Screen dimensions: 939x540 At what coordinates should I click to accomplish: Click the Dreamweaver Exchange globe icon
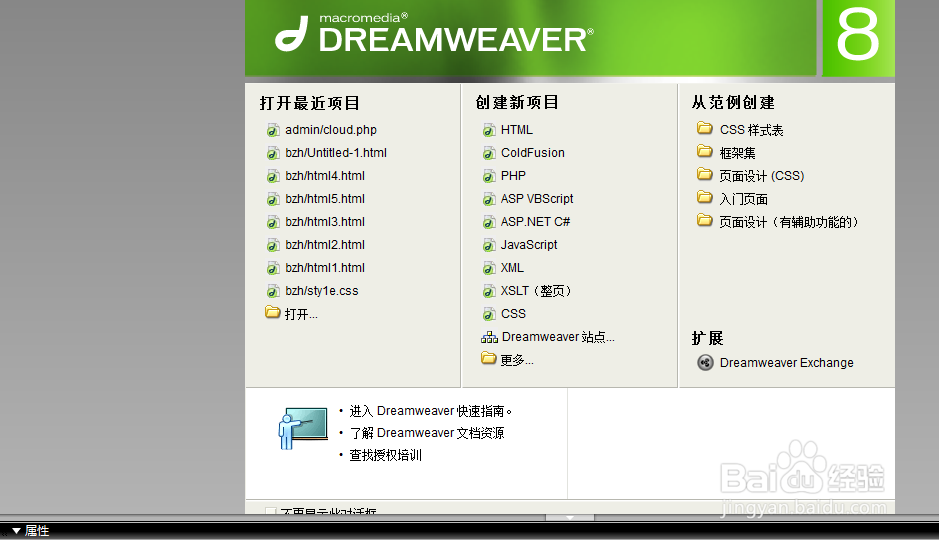(705, 363)
